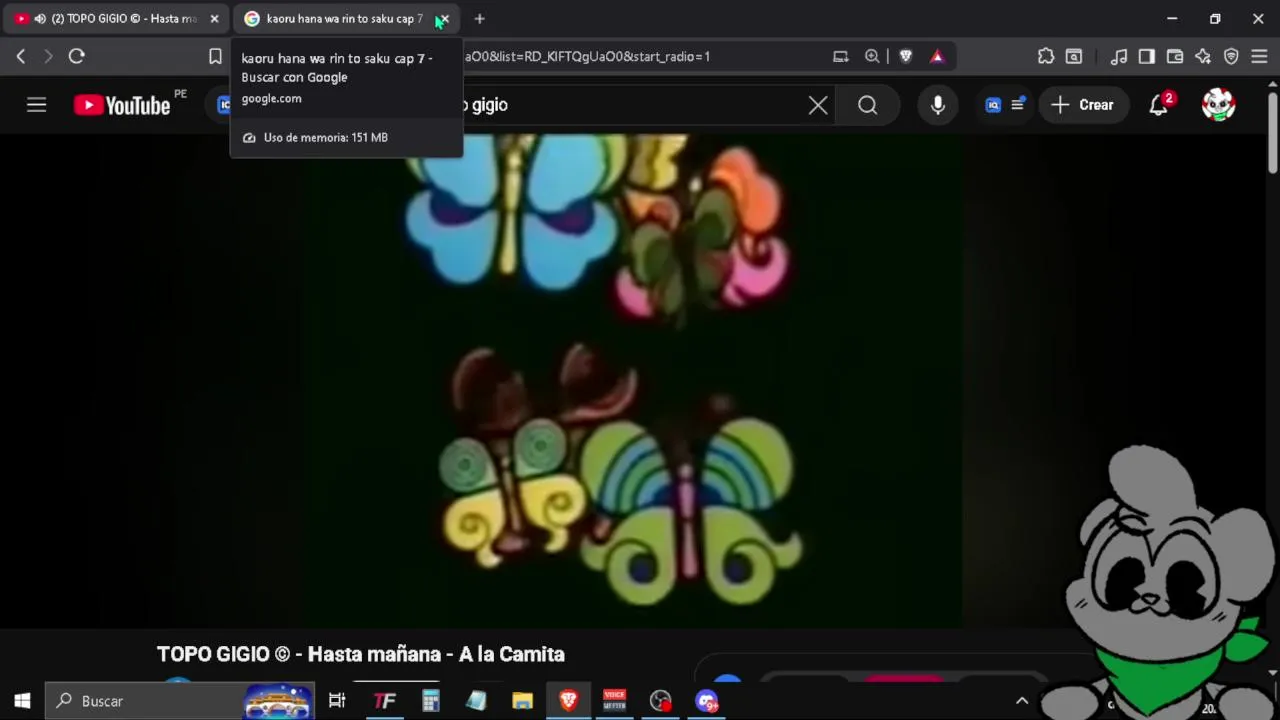Open the extensions puzzle icon
The image size is (1280, 720).
click(1046, 56)
